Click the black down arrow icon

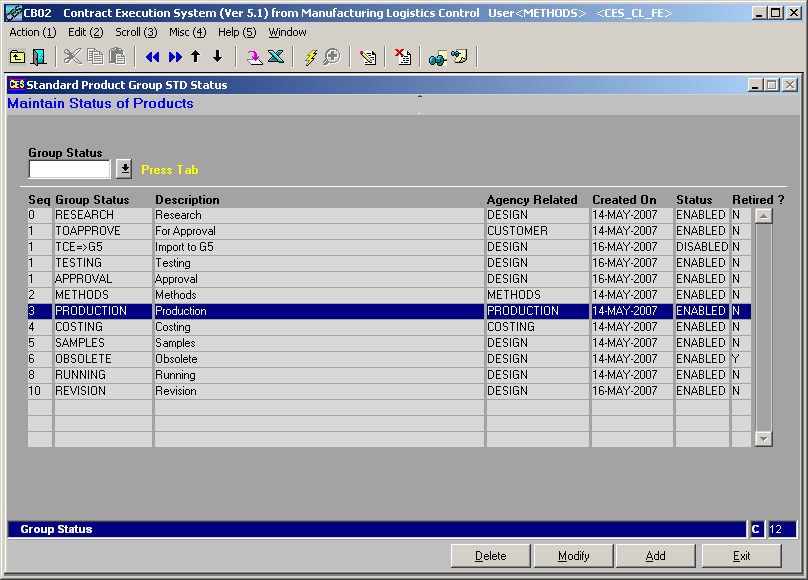(217, 57)
